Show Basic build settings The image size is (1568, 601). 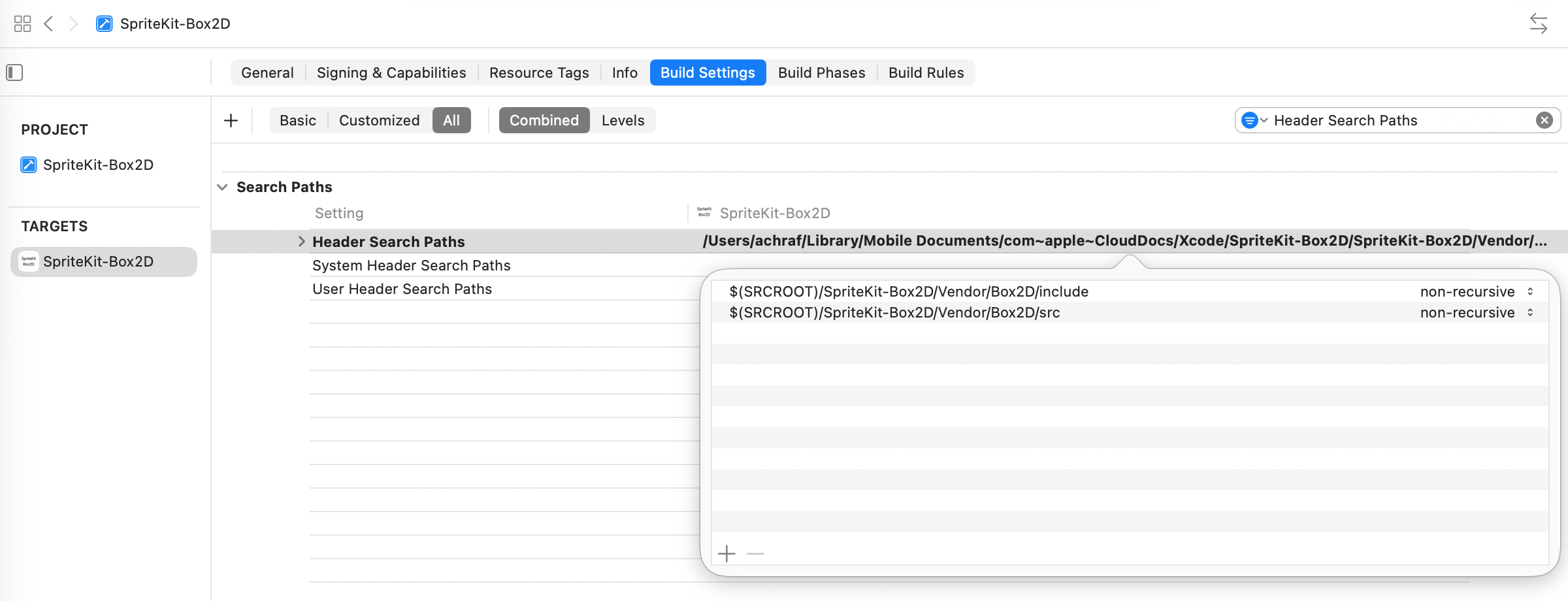coord(297,120)
